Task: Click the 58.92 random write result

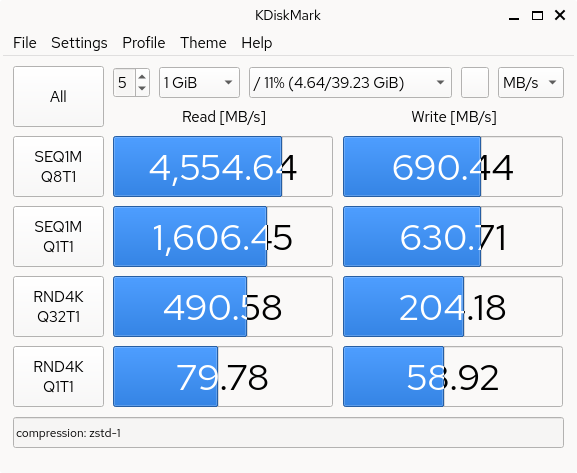Action: click(453, 376)
